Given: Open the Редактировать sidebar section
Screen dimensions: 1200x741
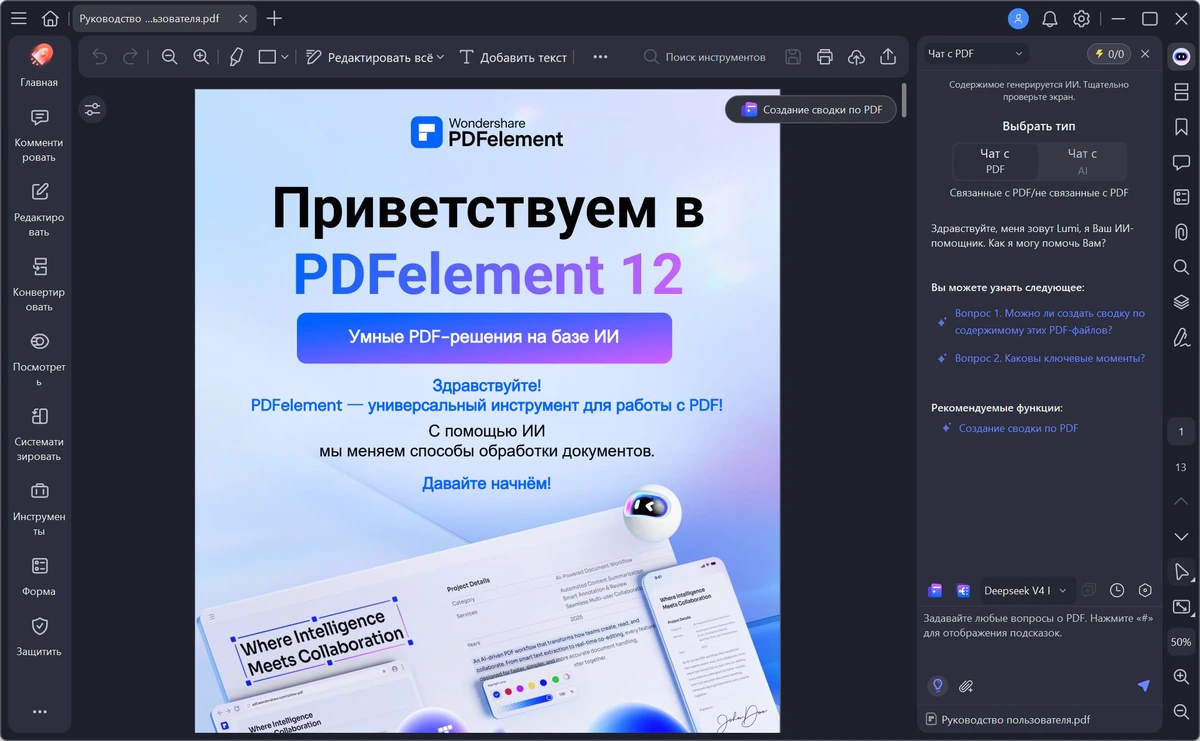Looking at the screenshot, I should tap(39, 210).
